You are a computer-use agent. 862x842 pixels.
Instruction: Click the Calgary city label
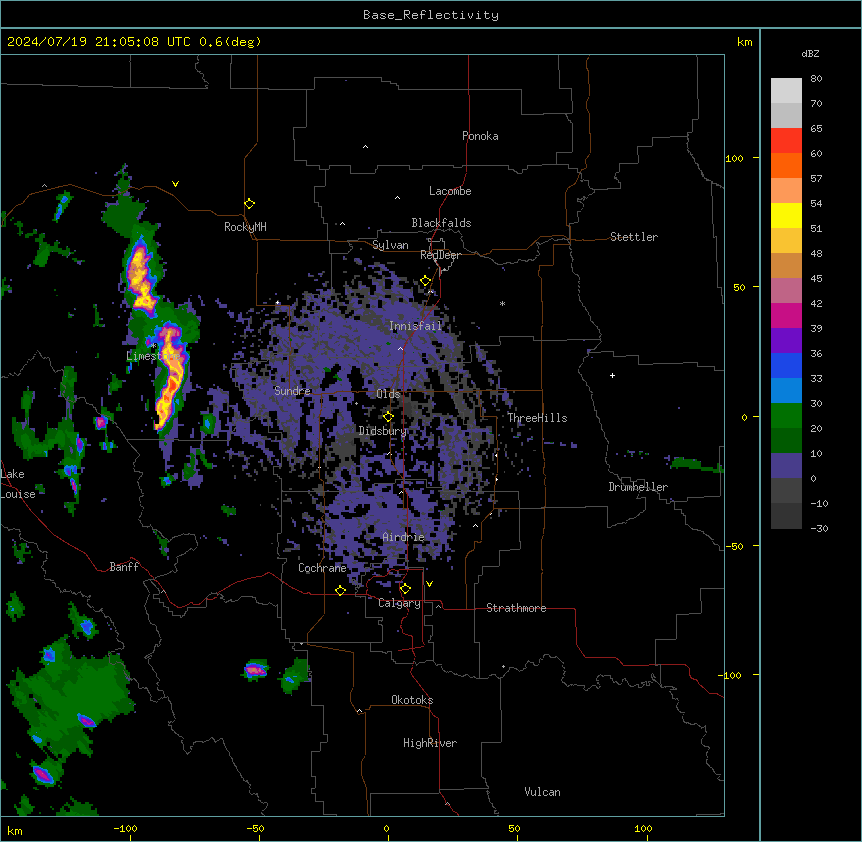[x=399, y=603]
